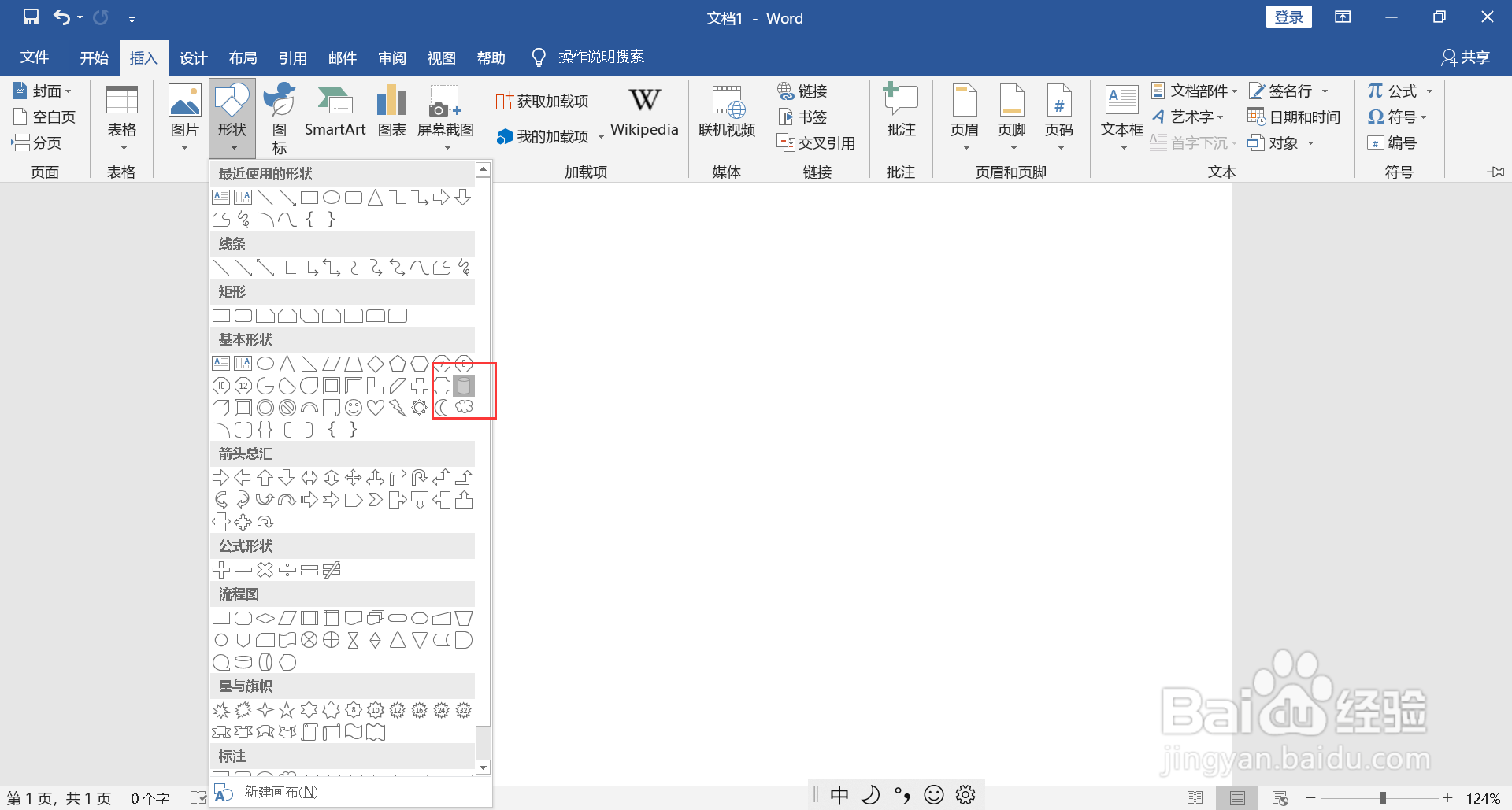
Task: Click the zoom in plus button
Action: click(1447, 798)
